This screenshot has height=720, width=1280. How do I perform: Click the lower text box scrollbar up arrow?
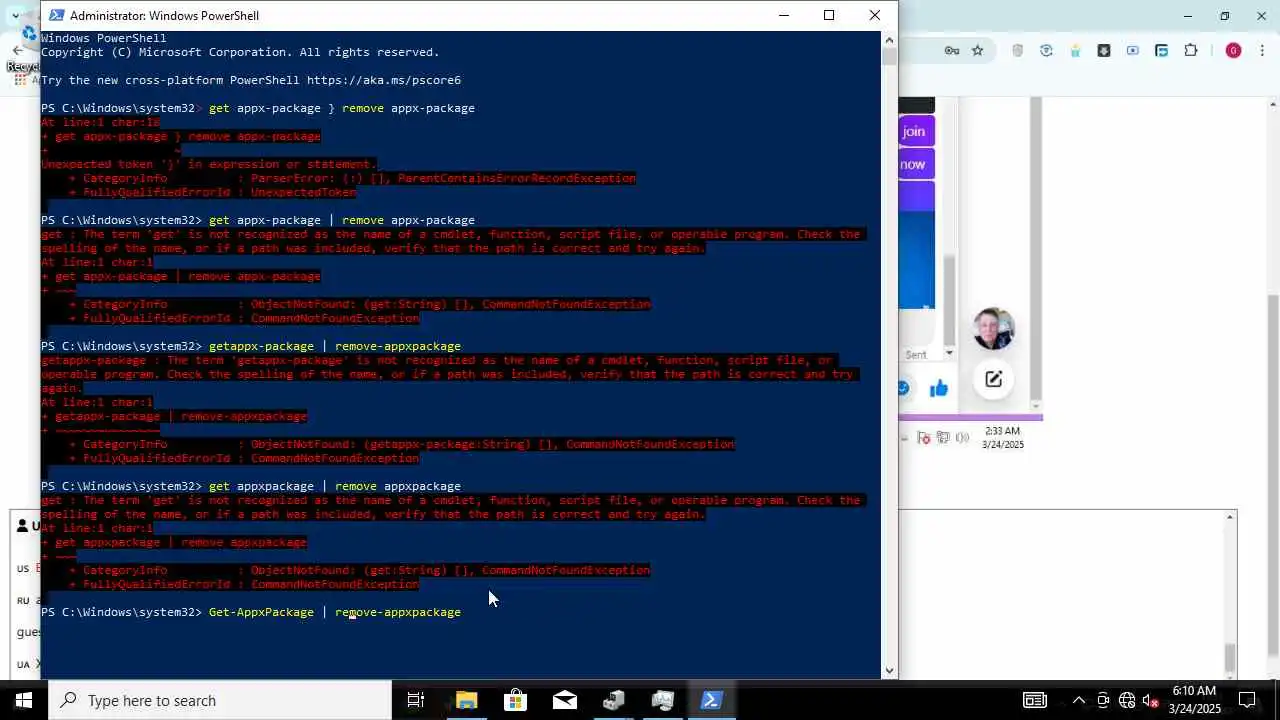tap(1230, 517)
